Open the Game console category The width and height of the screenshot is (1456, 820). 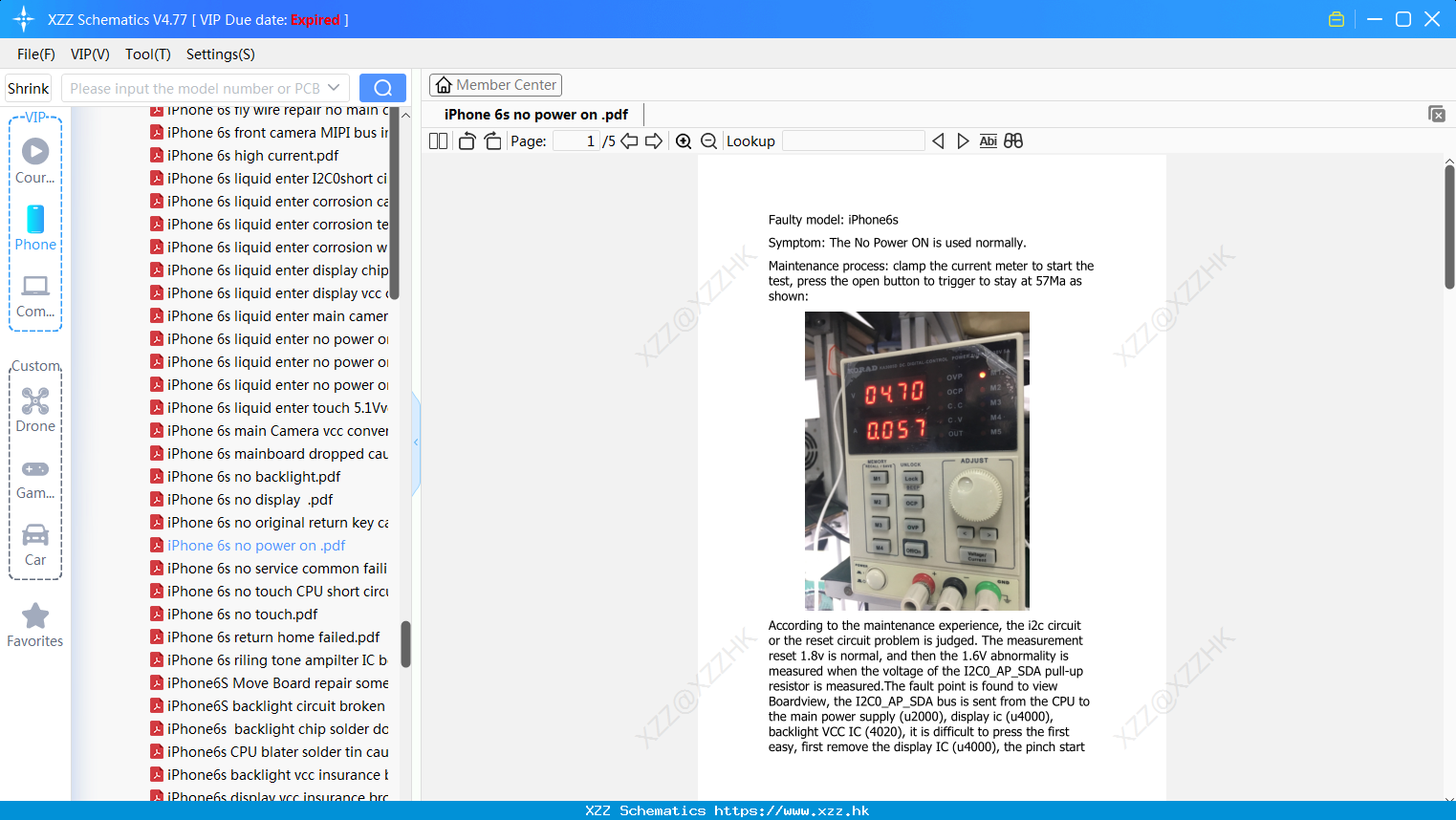pos(35,478)
